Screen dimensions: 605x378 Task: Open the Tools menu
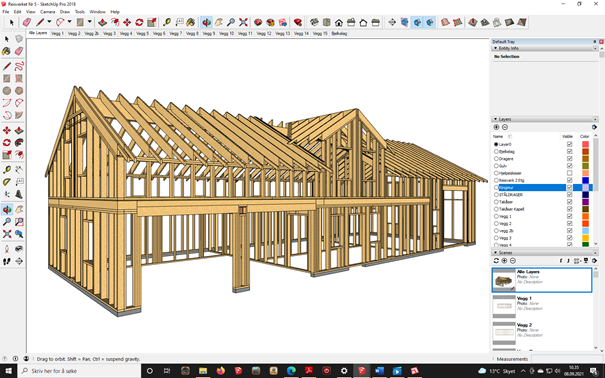pyautogui.click(x=79, y=12)
